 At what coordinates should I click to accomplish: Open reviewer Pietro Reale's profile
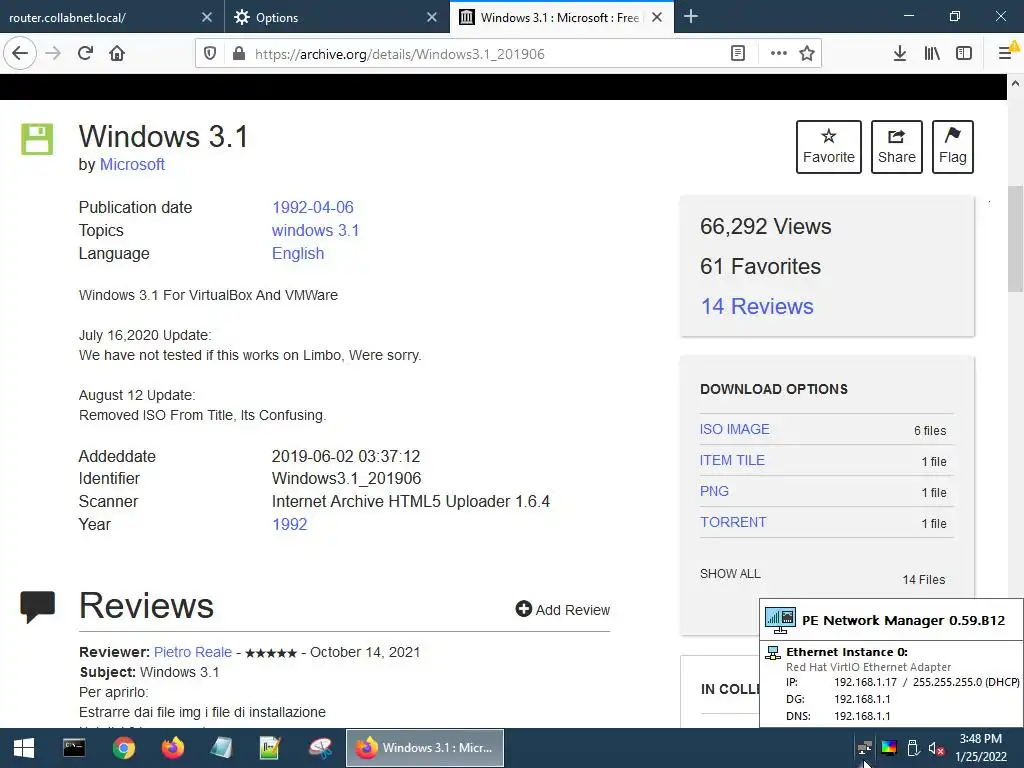click(x=193, y=652)
